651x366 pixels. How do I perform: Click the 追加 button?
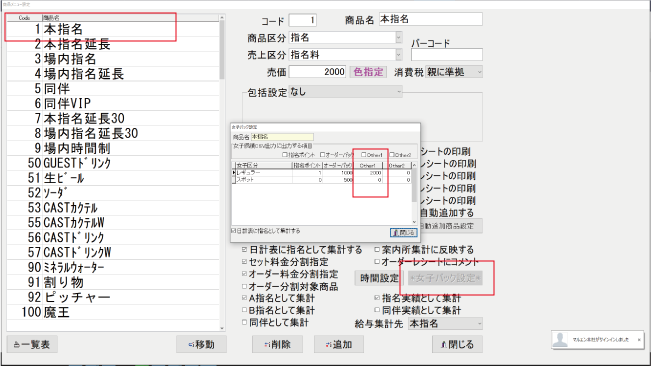coord(339,344)
